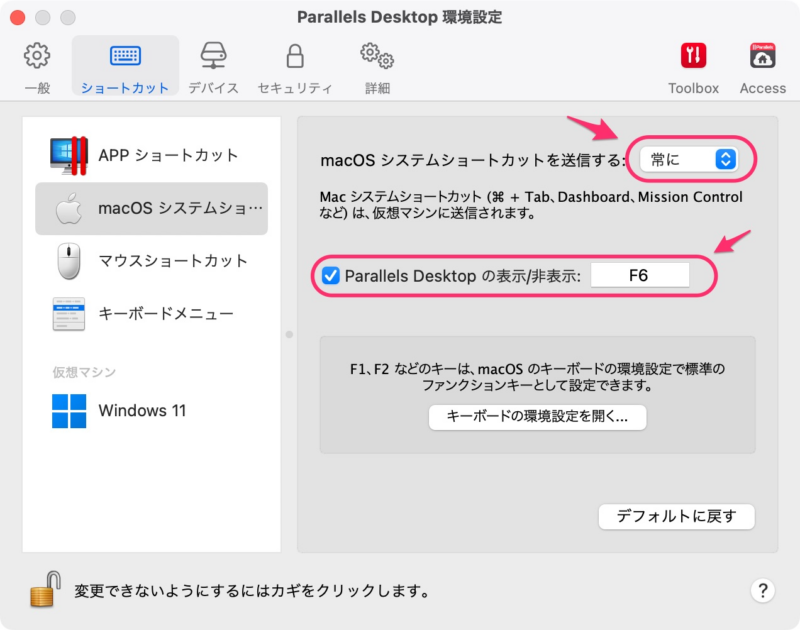This screenshot has width=800, height=630.
Task: Click the Windows 11 logo icon
Action: click(x=69, y=411)
